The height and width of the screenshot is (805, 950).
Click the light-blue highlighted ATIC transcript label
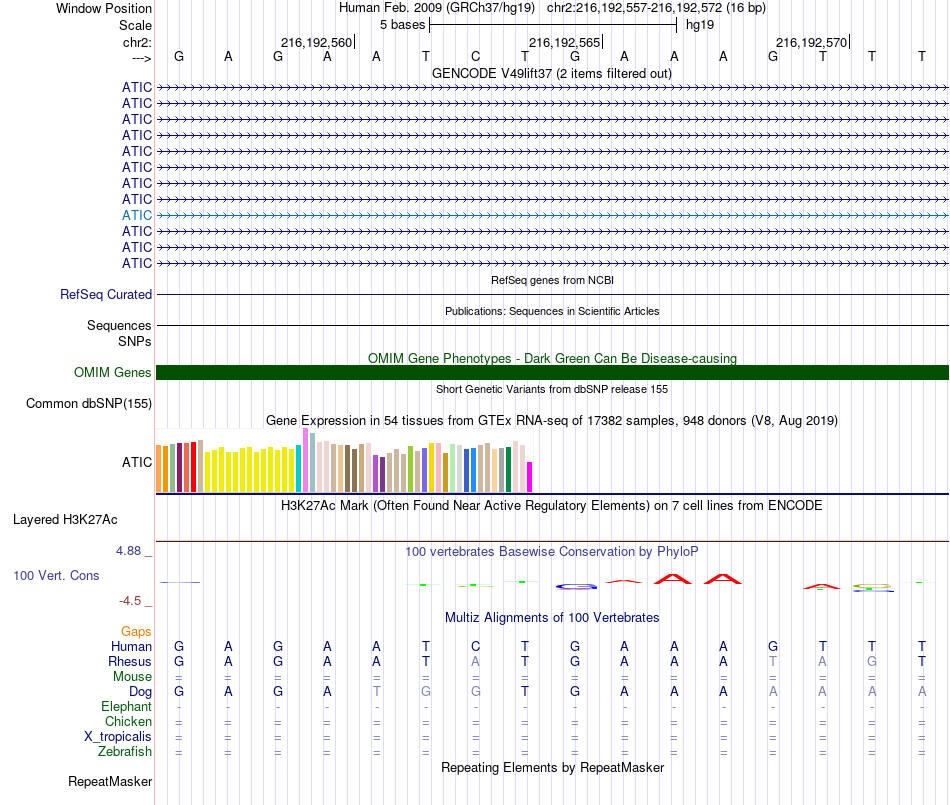(x=136, y=215)
